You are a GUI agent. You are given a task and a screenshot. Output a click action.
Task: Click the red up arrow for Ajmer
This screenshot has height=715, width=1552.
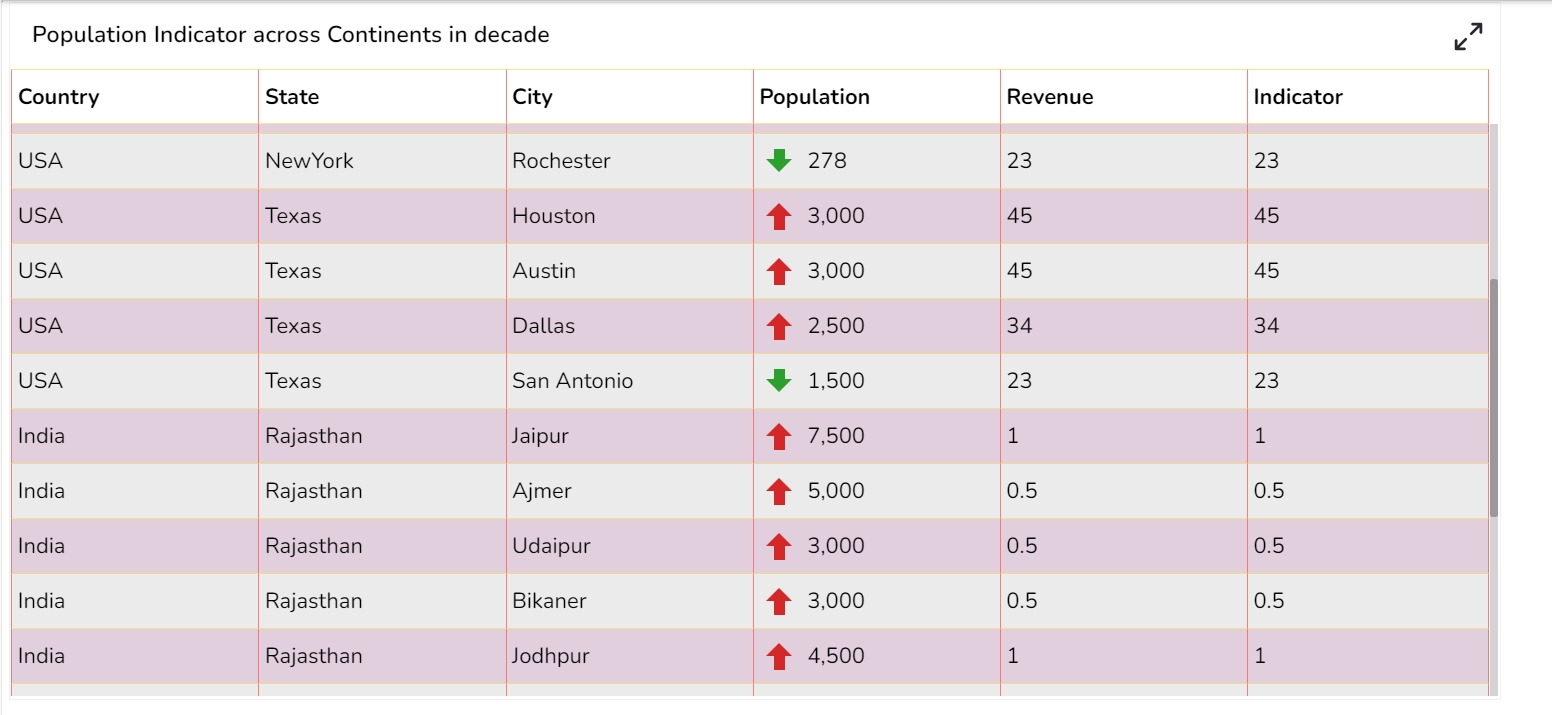[x=778, y=491]
